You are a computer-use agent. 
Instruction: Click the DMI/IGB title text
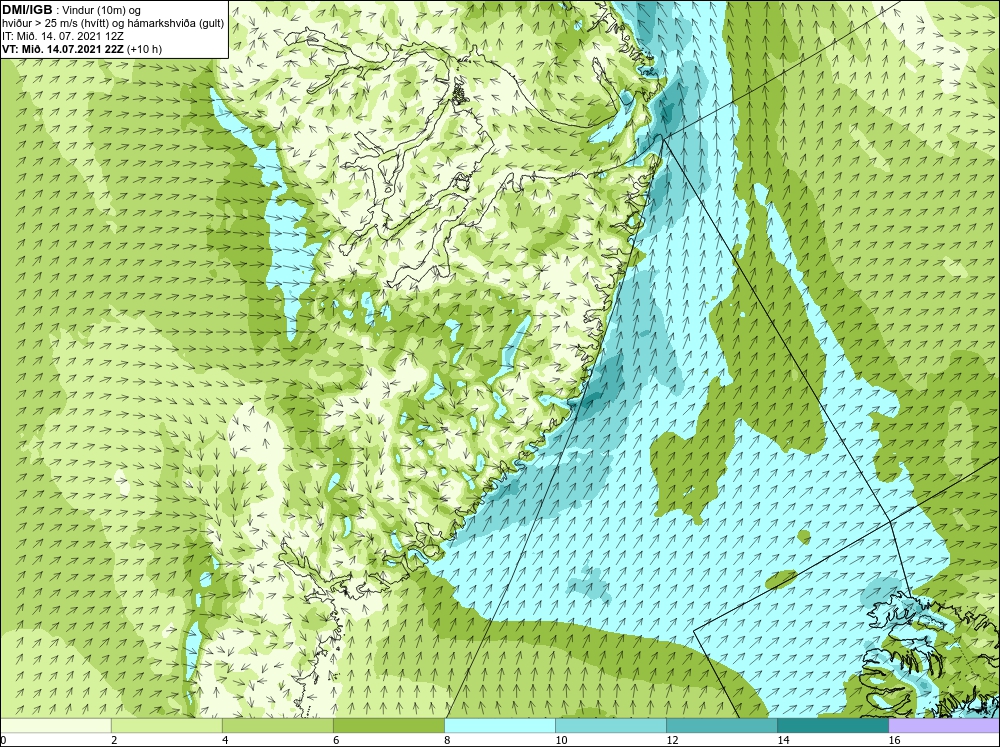point(27,10)
